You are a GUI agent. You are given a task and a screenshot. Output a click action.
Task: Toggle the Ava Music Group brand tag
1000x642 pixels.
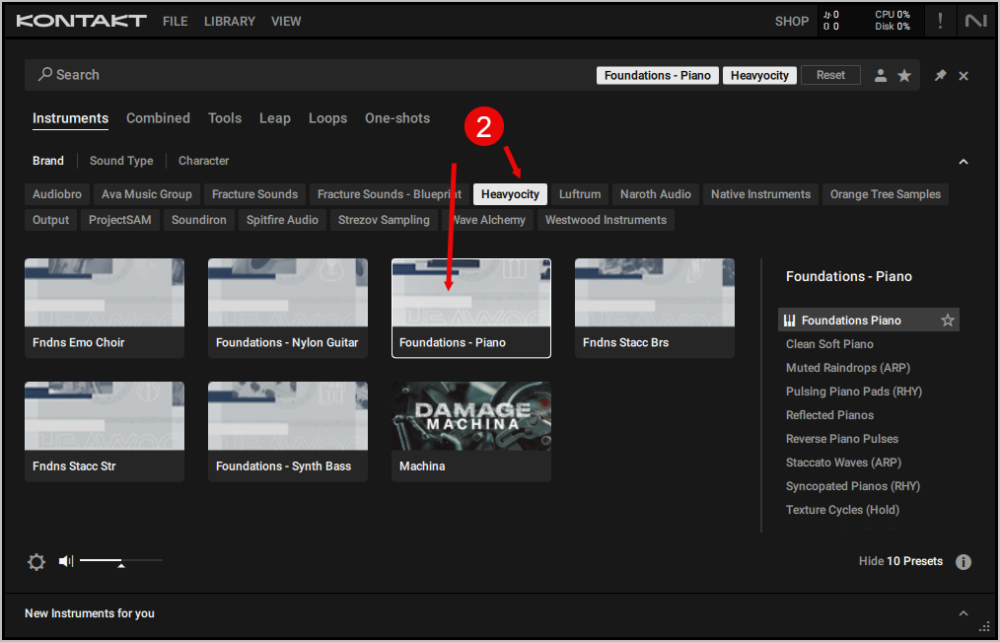147,194
